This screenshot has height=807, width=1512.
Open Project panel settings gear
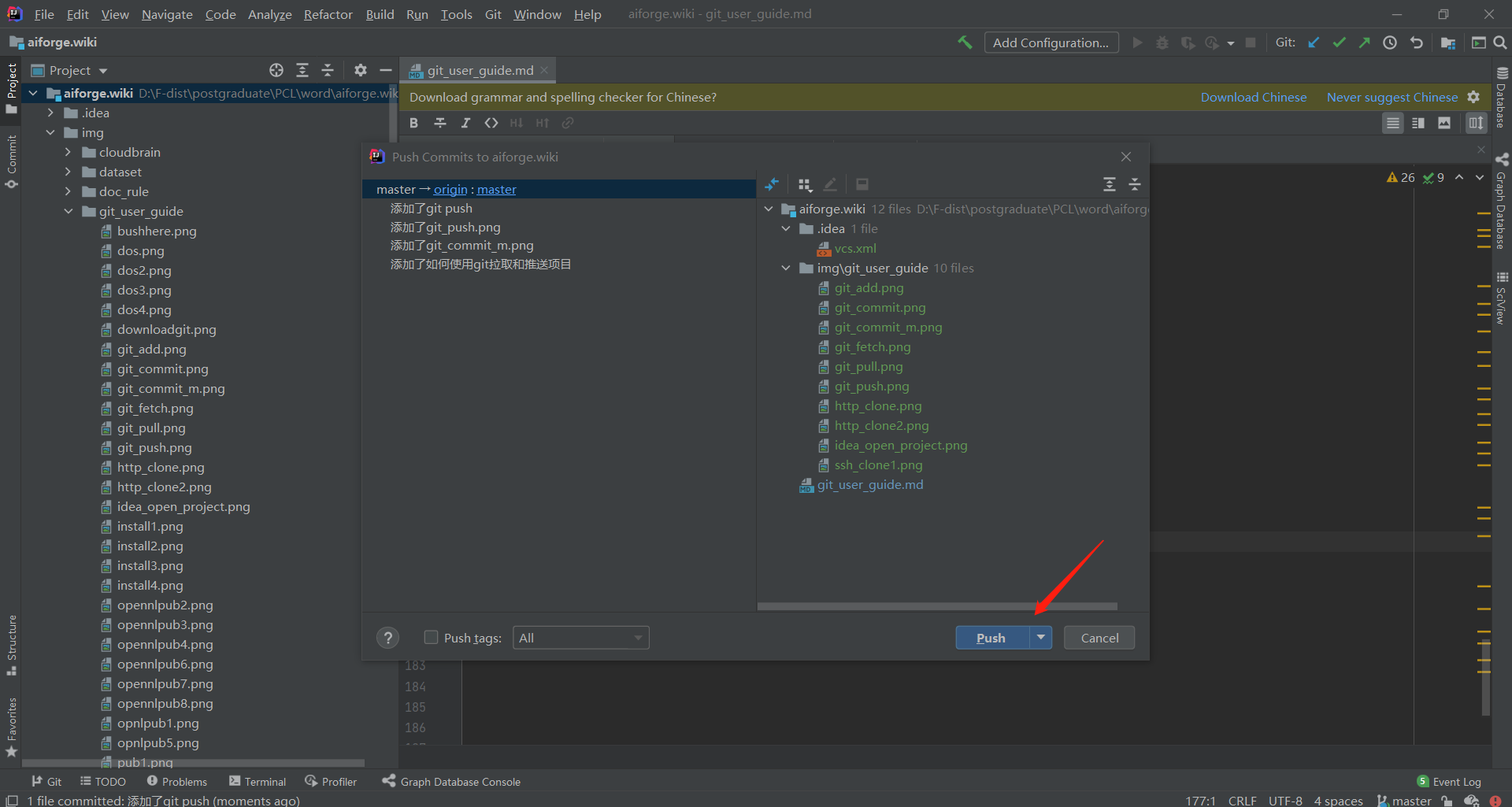click(x=361, y=70)
